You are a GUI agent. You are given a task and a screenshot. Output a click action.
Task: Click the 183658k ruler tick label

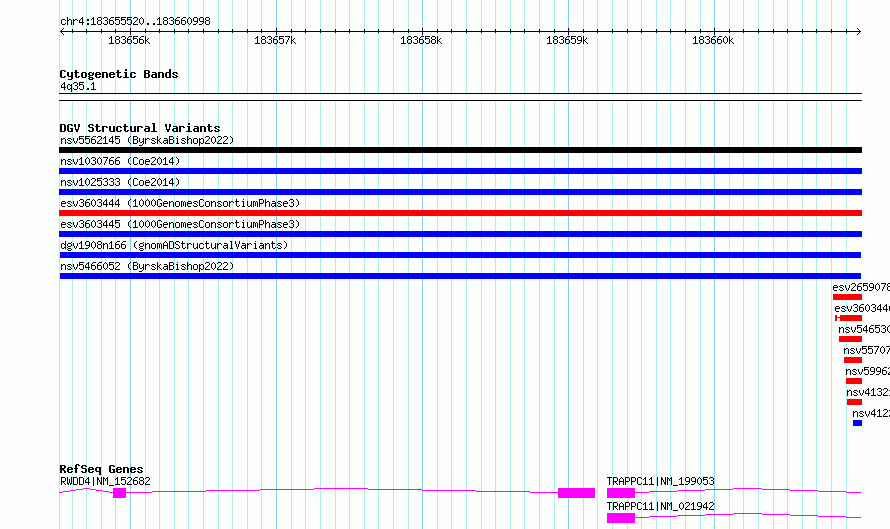(x=421, y=41)
